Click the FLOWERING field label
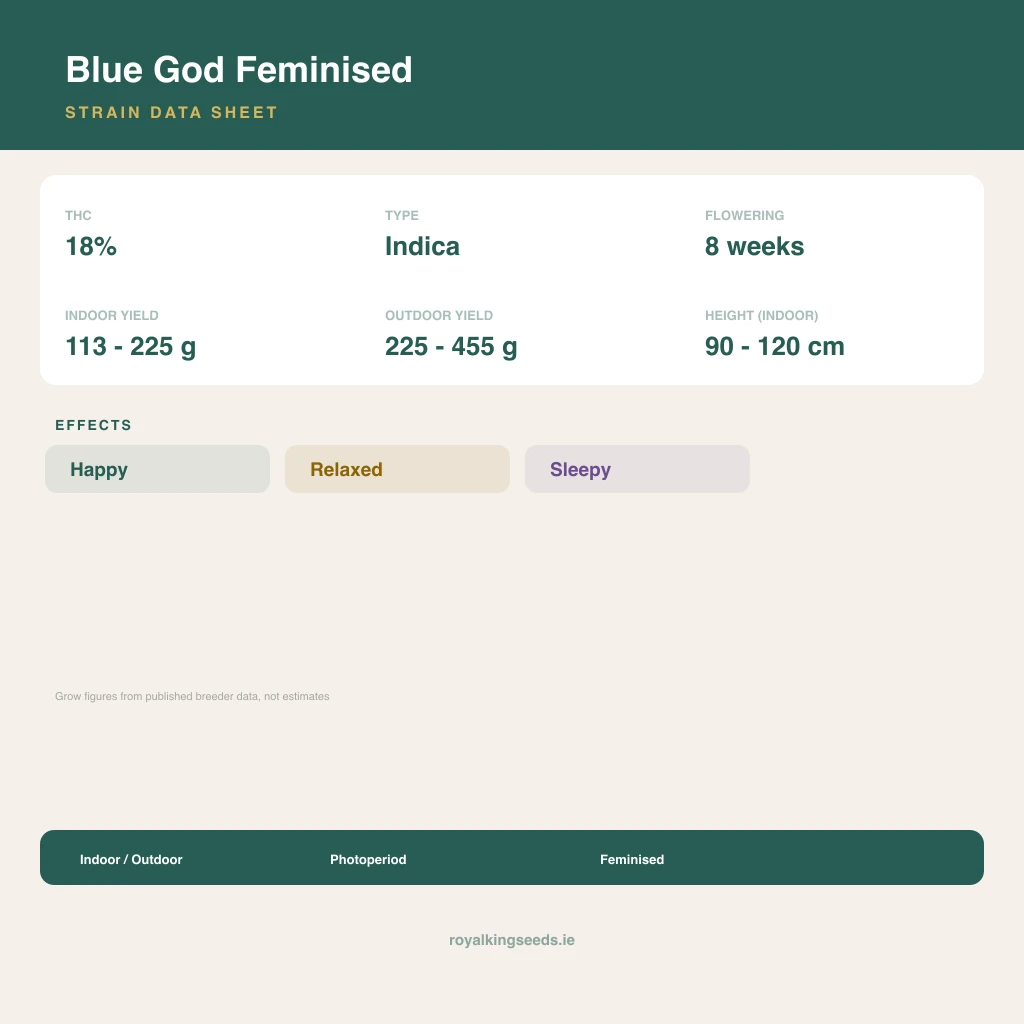 tap(744, 216)
